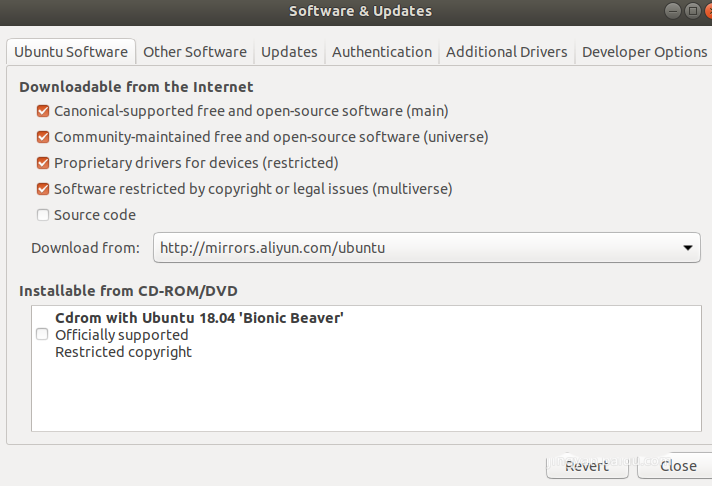Viewport: 712px width, 486px height.
Task: Show the Developer Options tab
Action: pyautogui.click(x=644, y=52)
